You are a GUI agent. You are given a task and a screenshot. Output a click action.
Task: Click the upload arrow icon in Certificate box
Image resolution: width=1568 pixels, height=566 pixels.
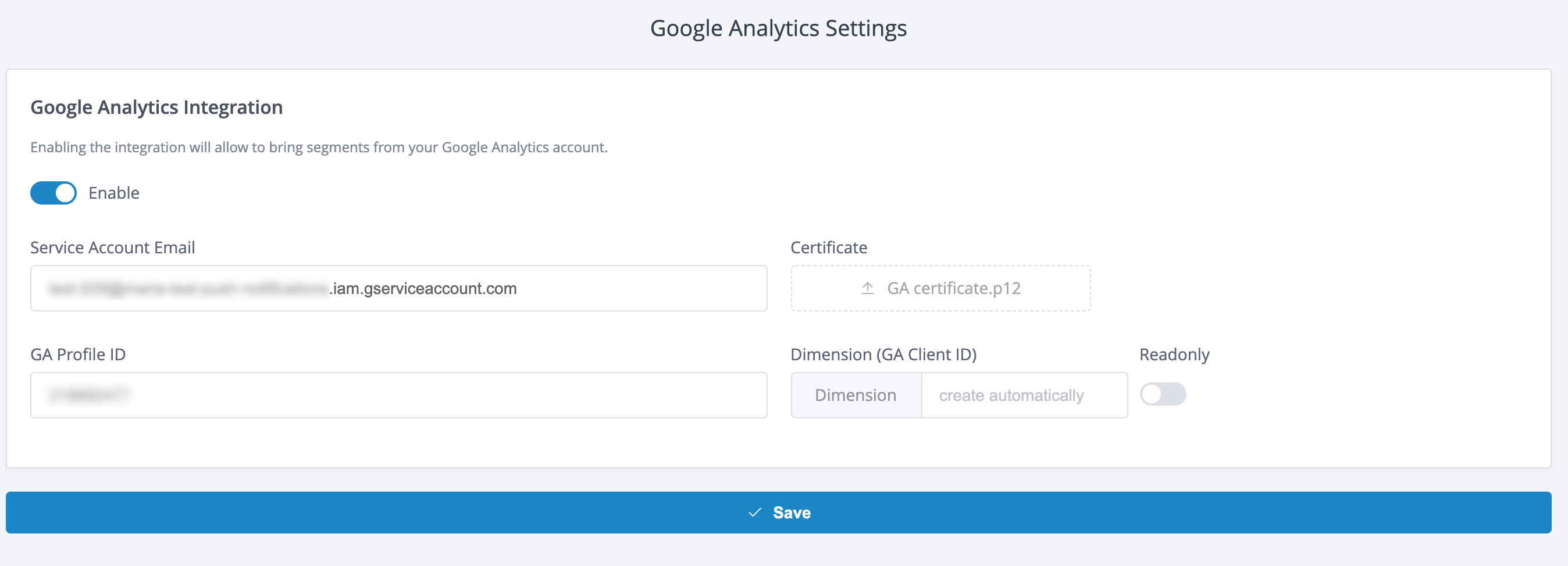(x=867, y=288)
